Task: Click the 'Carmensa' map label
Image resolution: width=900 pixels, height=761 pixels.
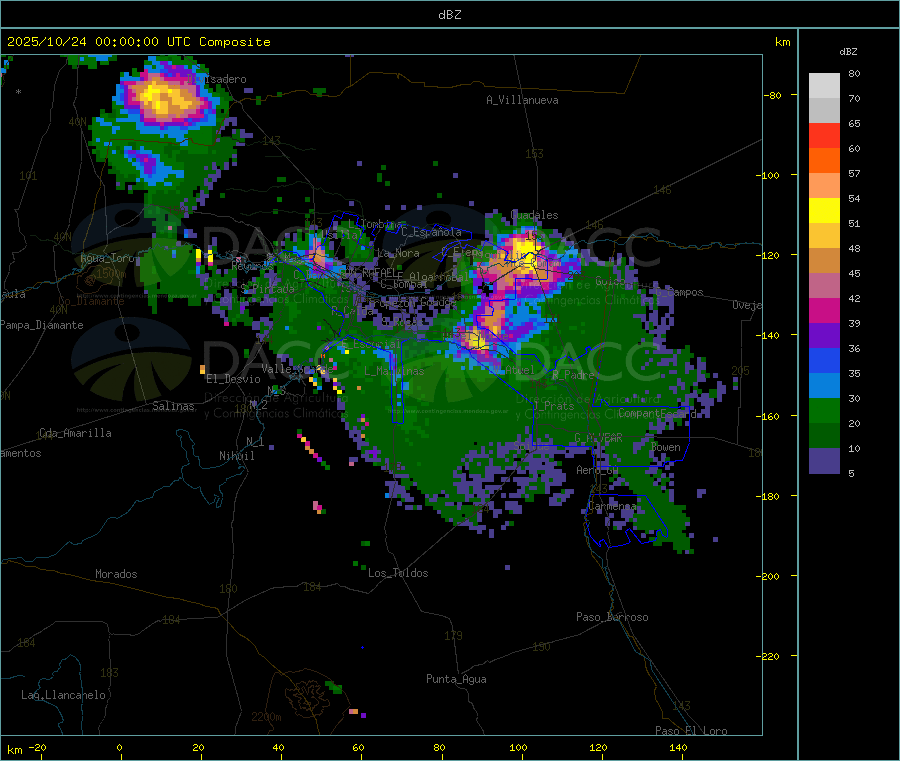Action: tap(612, 506)
